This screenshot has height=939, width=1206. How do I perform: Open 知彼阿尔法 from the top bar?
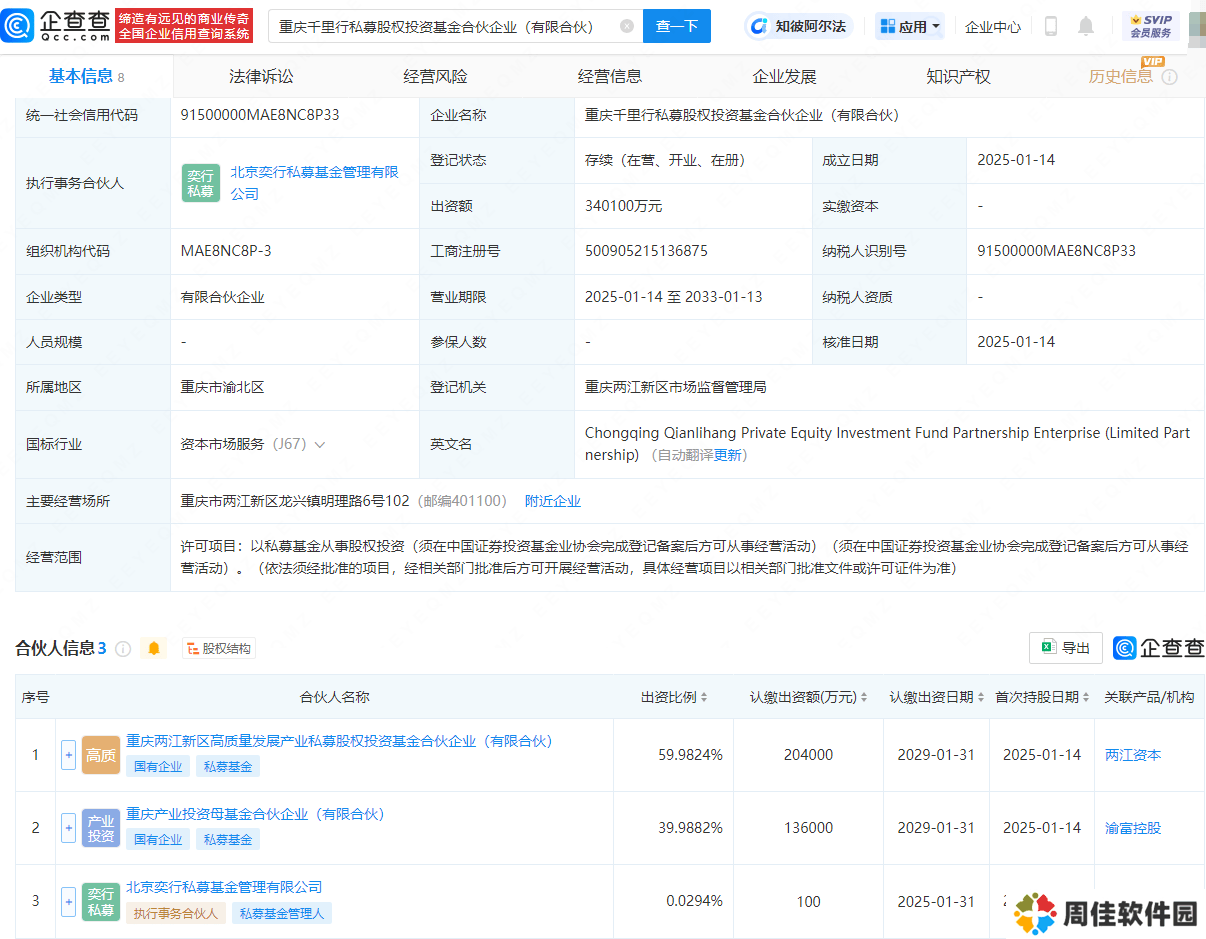(799, 26)
